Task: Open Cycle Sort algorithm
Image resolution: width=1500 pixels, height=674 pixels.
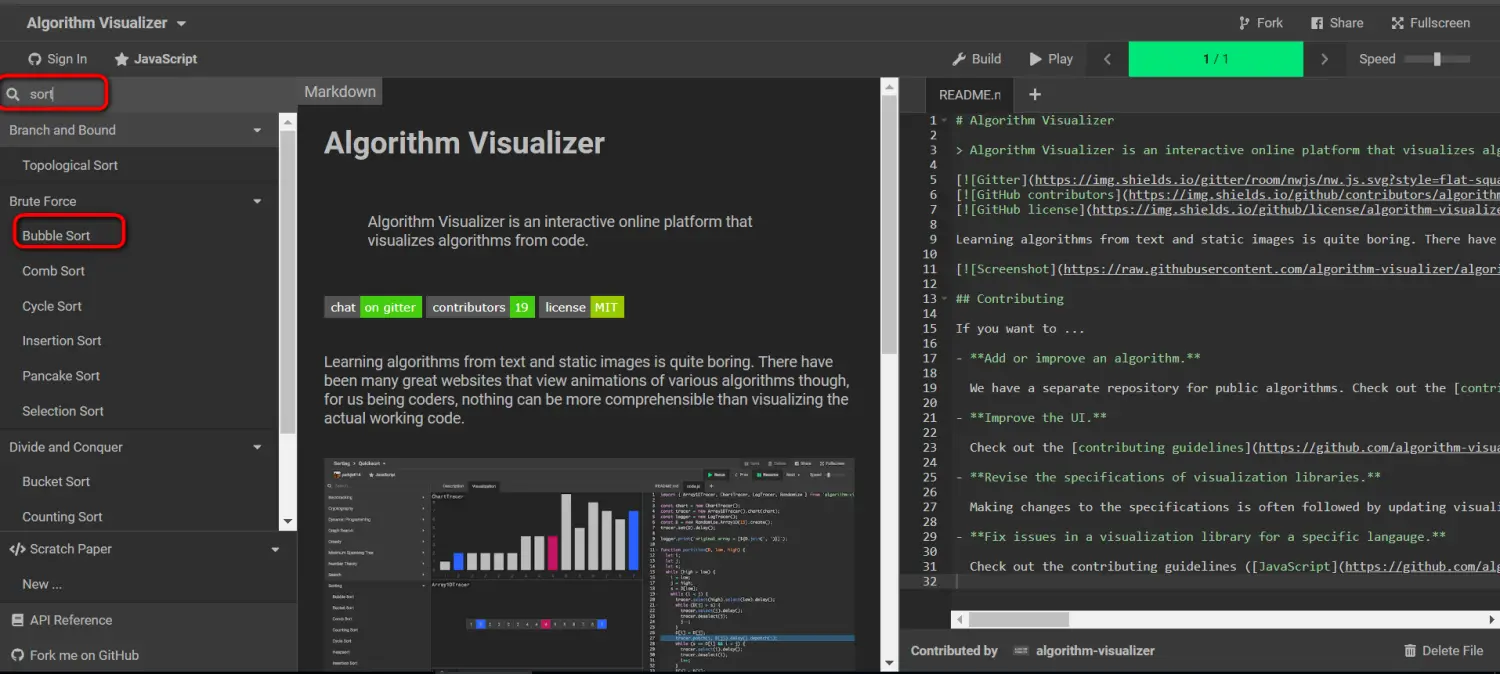Action: (x=52, y=306)
